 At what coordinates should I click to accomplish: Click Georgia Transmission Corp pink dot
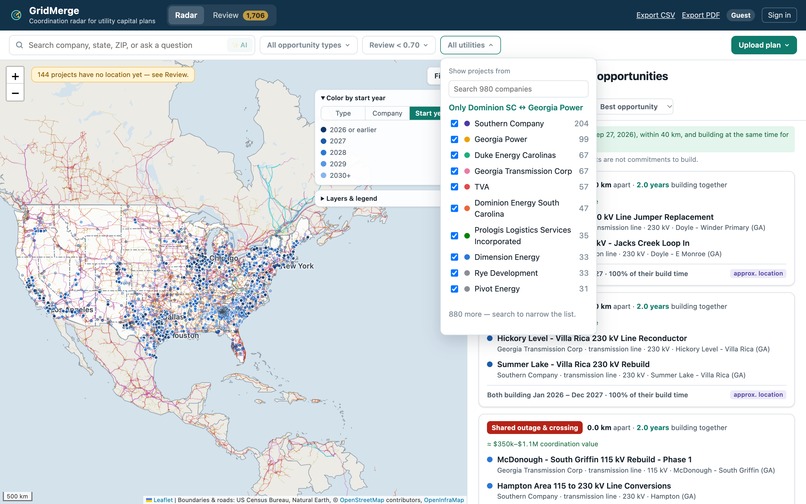tap(467, 171)
